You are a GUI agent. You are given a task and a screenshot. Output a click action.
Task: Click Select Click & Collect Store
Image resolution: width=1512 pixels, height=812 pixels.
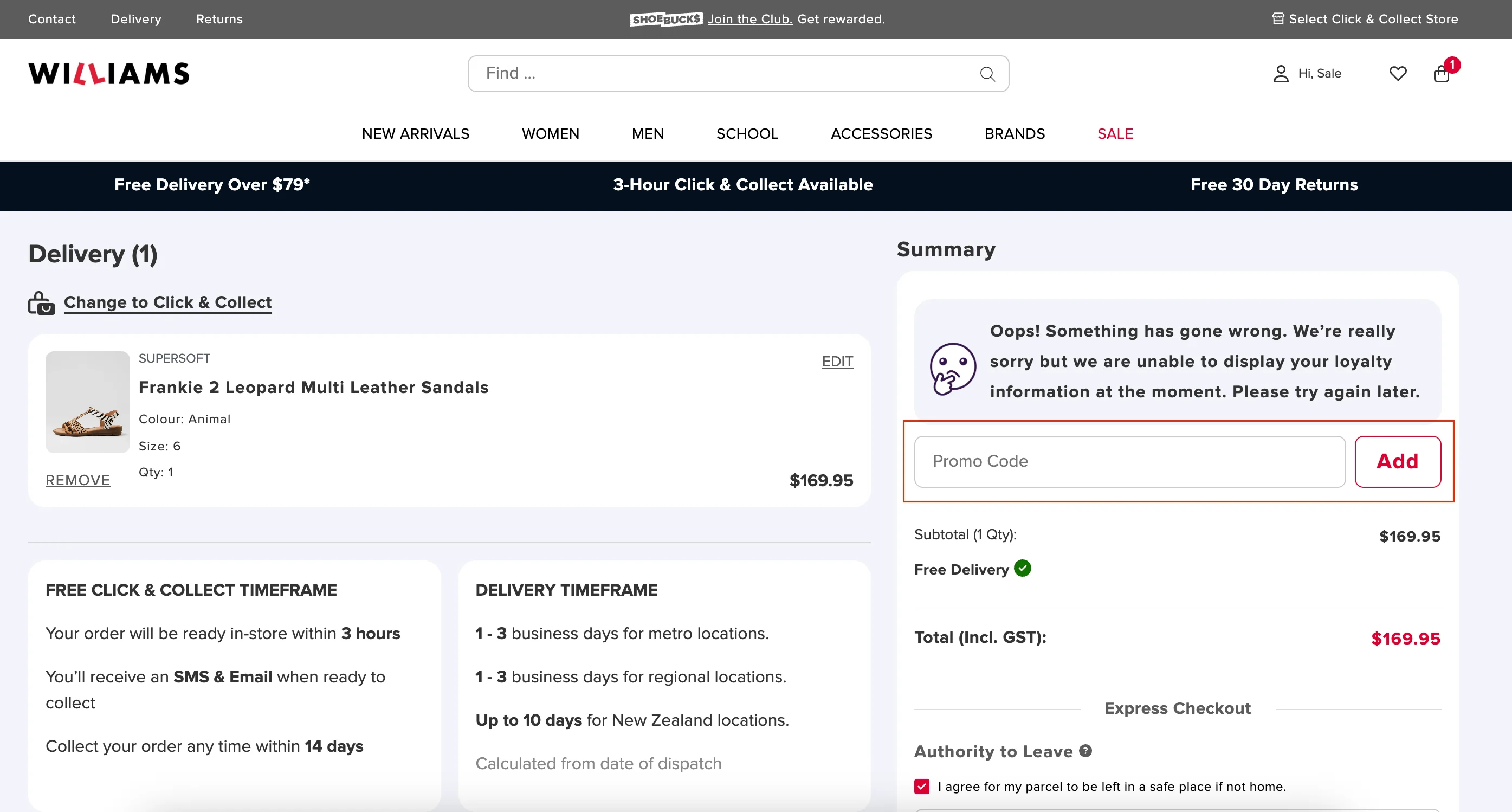[1373, 19]
